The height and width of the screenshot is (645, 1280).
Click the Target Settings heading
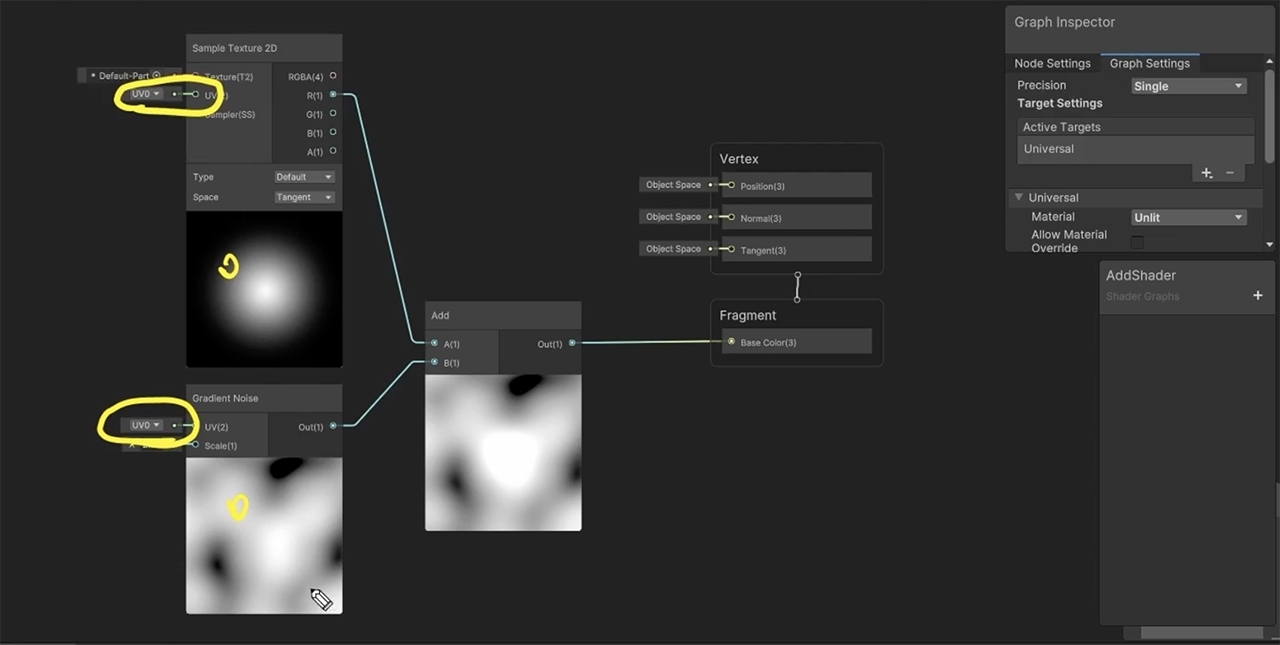[1060, 103]
